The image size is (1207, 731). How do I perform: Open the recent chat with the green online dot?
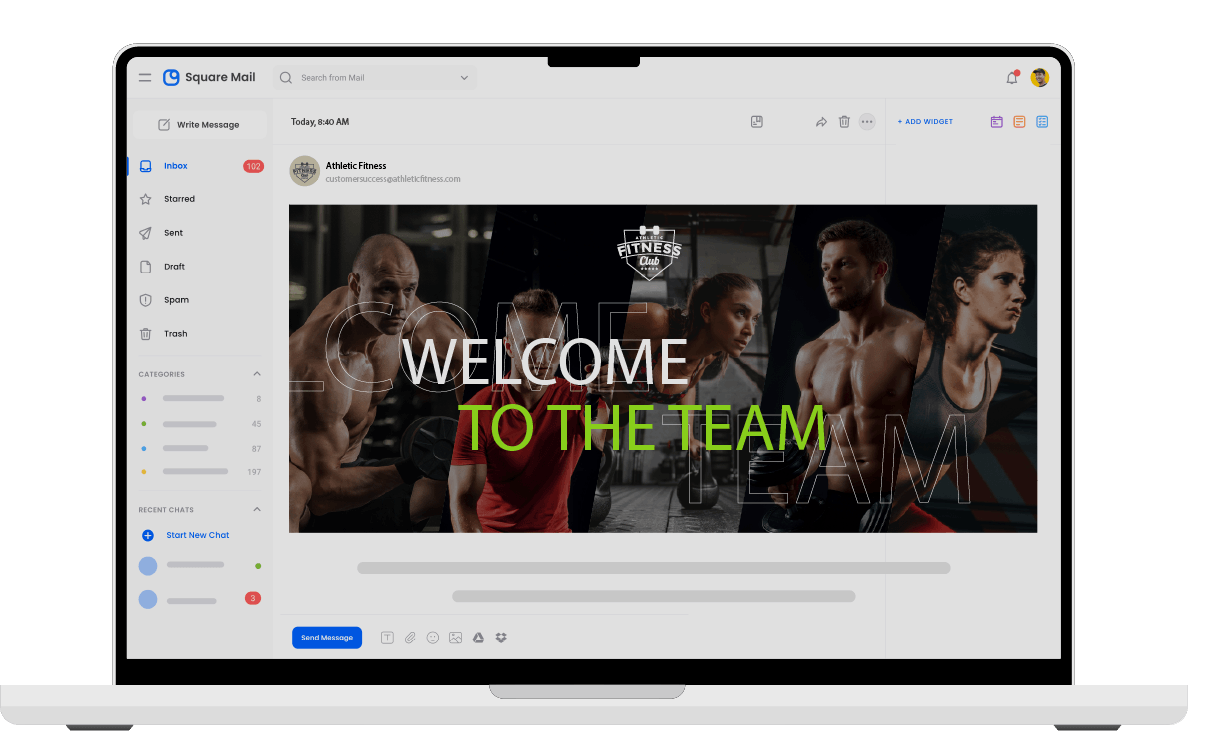coord(200,566)
